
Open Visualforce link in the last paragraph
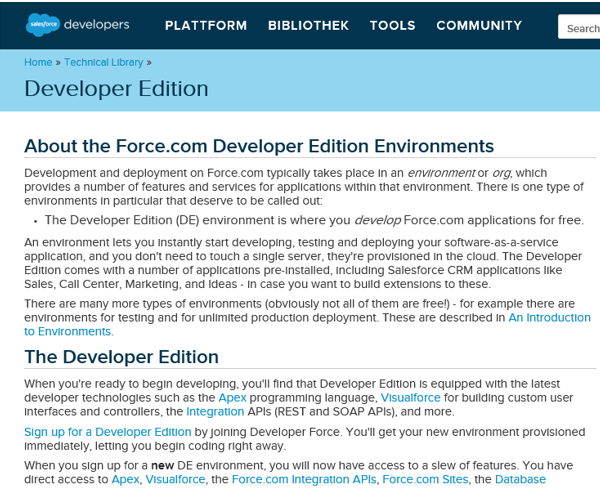176,479
